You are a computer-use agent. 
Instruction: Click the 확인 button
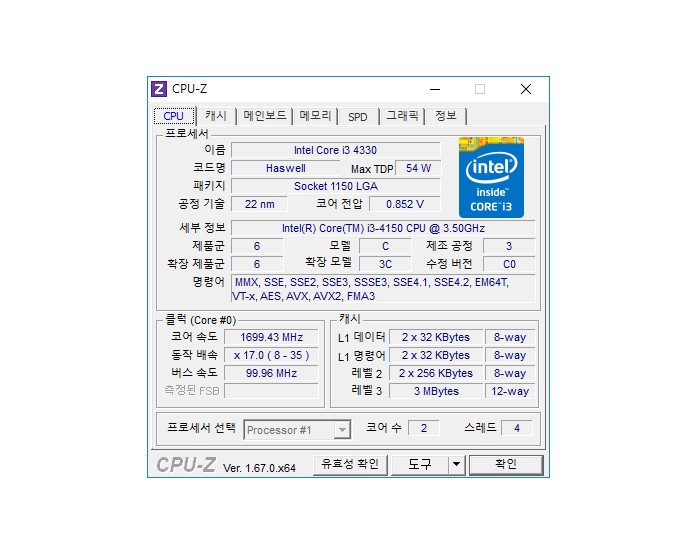pos(506,465)
